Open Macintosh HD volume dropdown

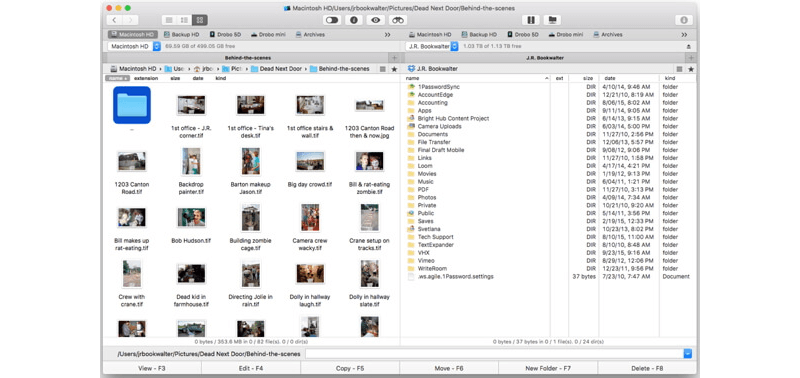134,46
